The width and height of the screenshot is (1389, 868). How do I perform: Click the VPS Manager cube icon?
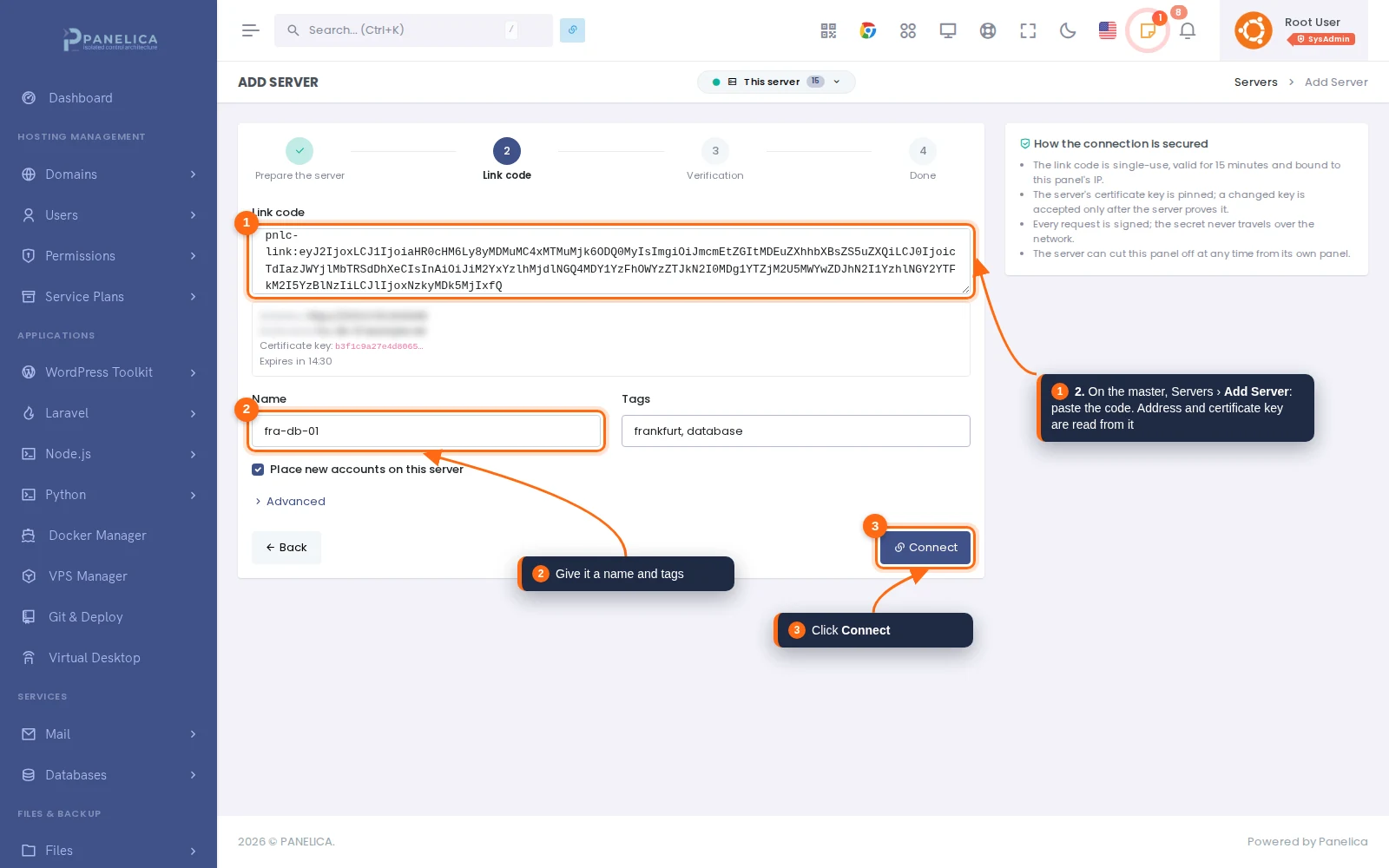tap(29, 576)
